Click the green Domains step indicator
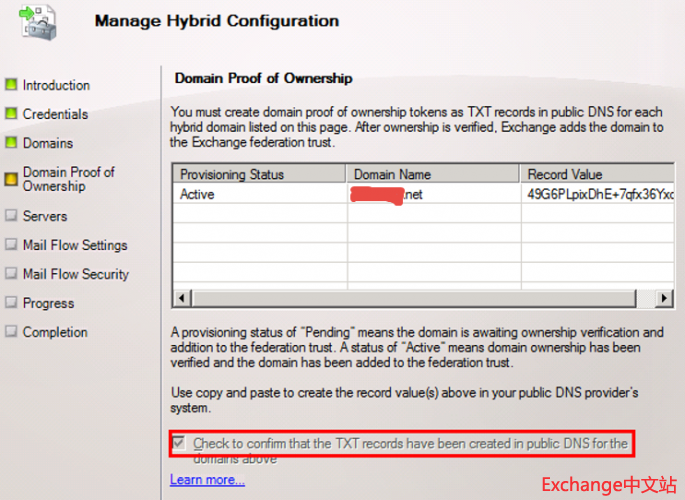685x500 pixels. point(12,144)
